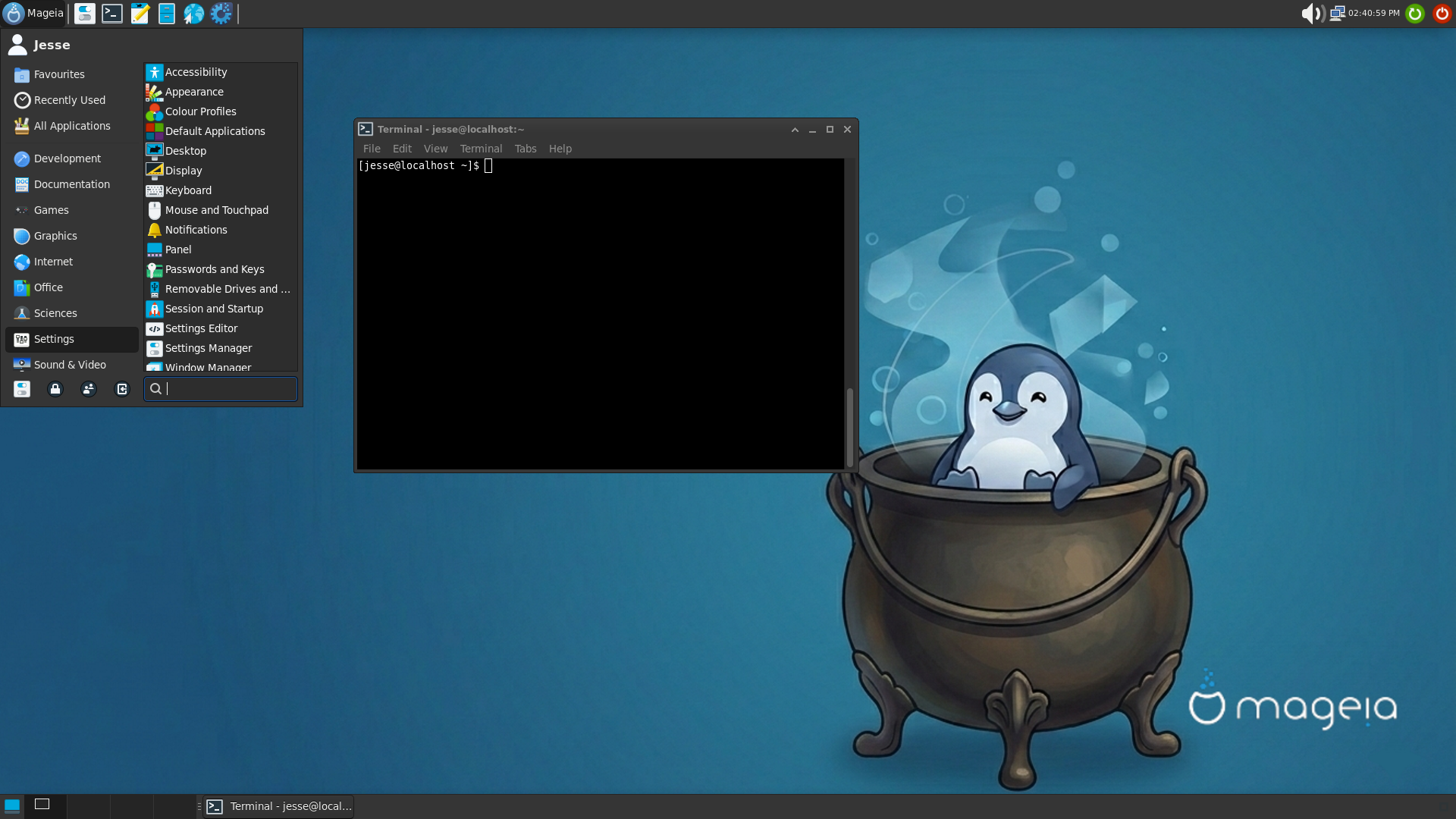Open Desktop settings entry
Screen dimensions: 1456x819
pyautogui.click(x=221, y=151)
